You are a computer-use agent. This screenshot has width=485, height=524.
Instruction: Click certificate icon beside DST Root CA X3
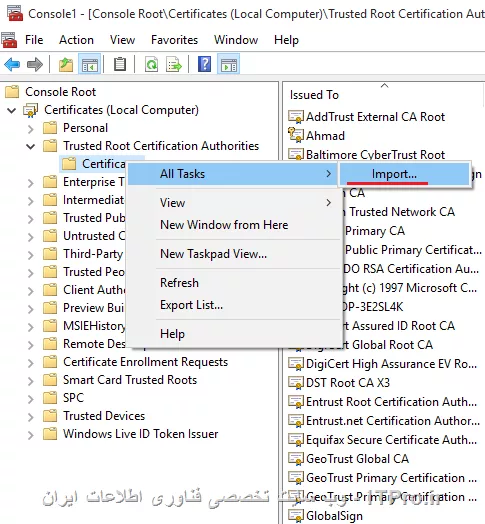click(296, 383)
